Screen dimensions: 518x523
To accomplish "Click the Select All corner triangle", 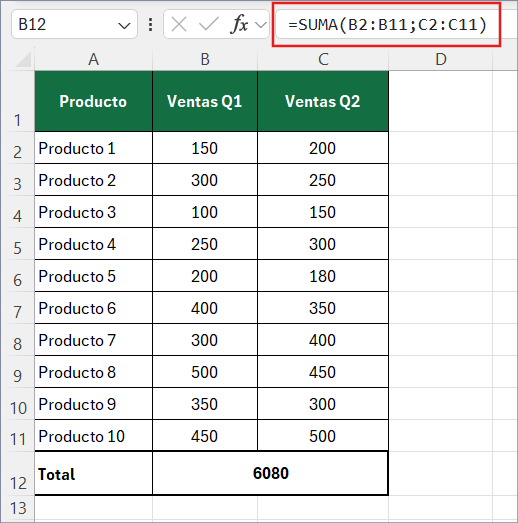I will point(23,59).
